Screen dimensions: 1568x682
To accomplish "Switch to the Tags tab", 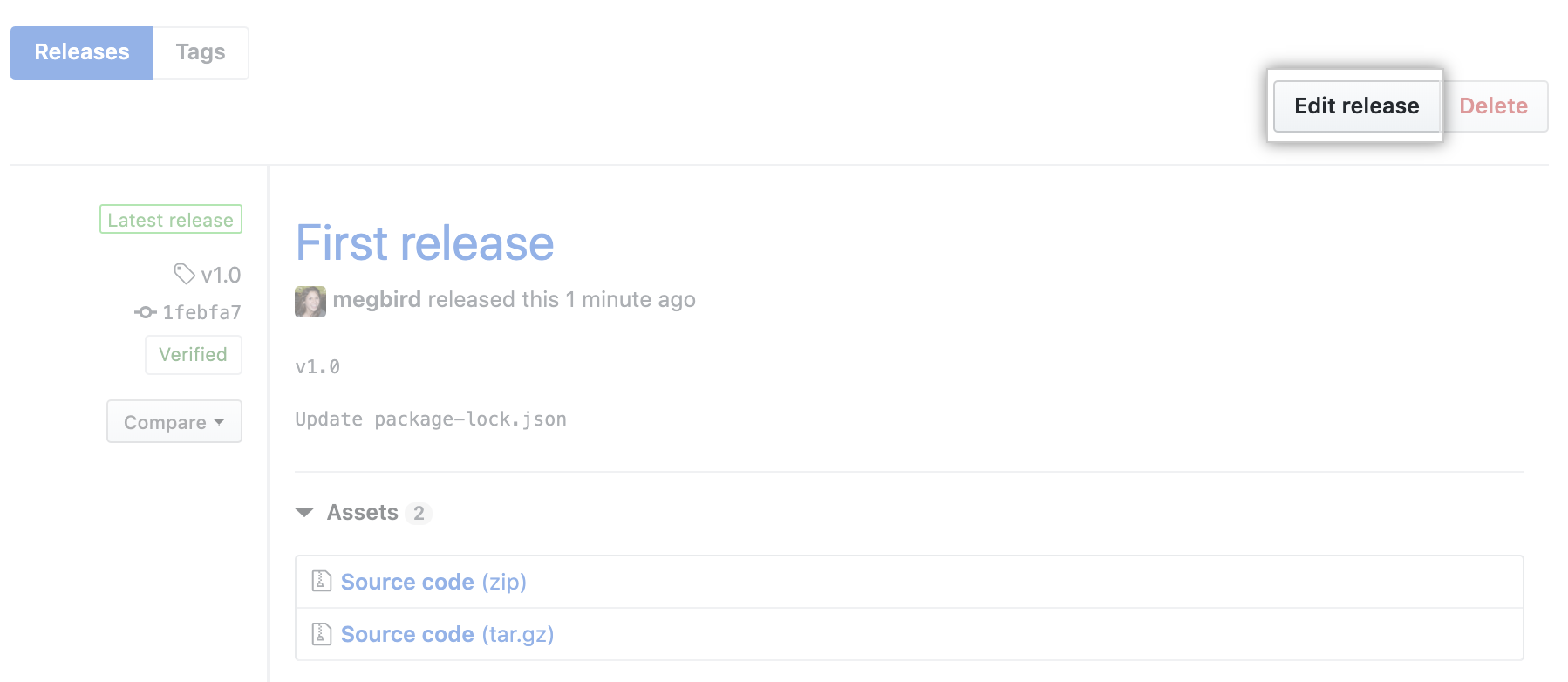I will pyautogui.click(x=201, y=52).
